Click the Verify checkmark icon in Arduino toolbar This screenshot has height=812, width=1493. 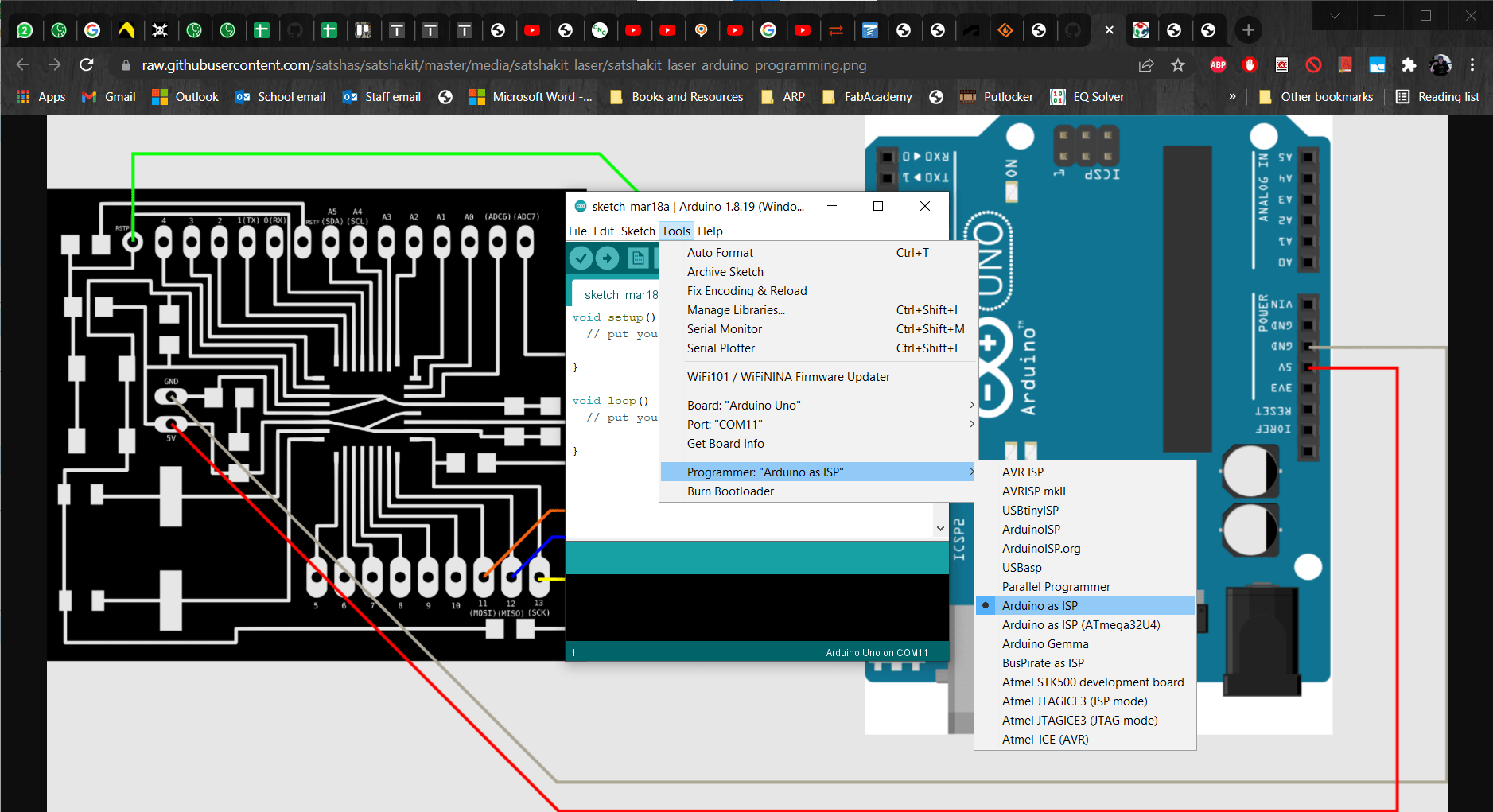click(581, 258)
